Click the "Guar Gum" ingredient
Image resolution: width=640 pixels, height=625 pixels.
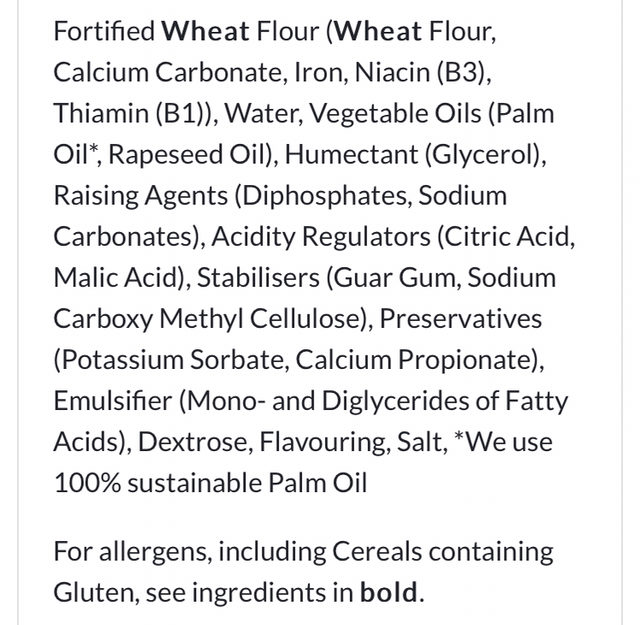(407, 277)
